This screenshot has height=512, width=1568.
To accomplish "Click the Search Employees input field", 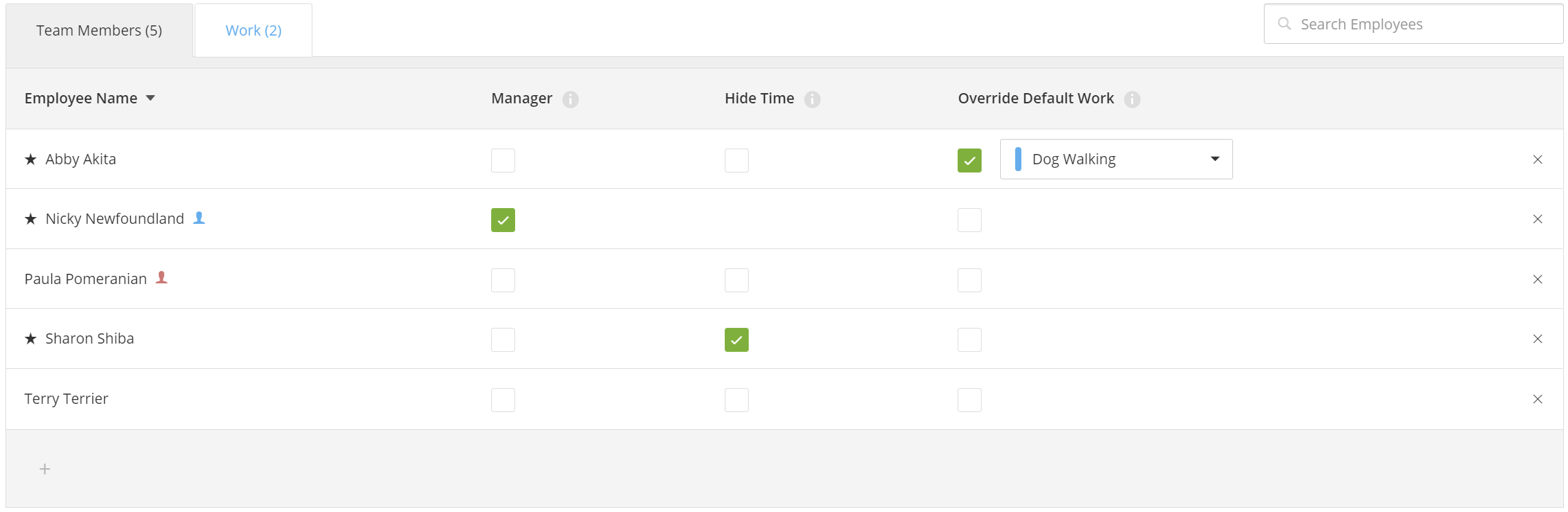I will coord(1413,24).
